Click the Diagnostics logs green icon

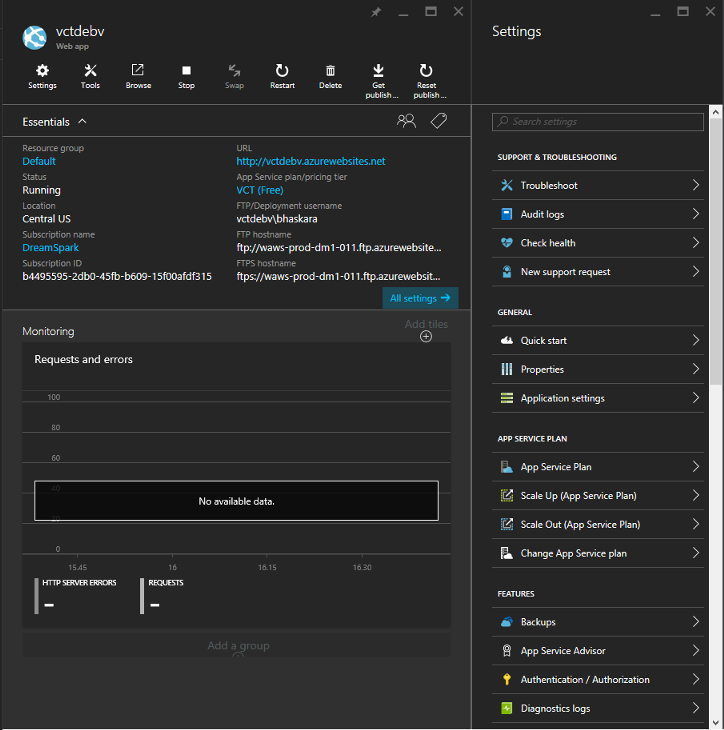(507, 709)
